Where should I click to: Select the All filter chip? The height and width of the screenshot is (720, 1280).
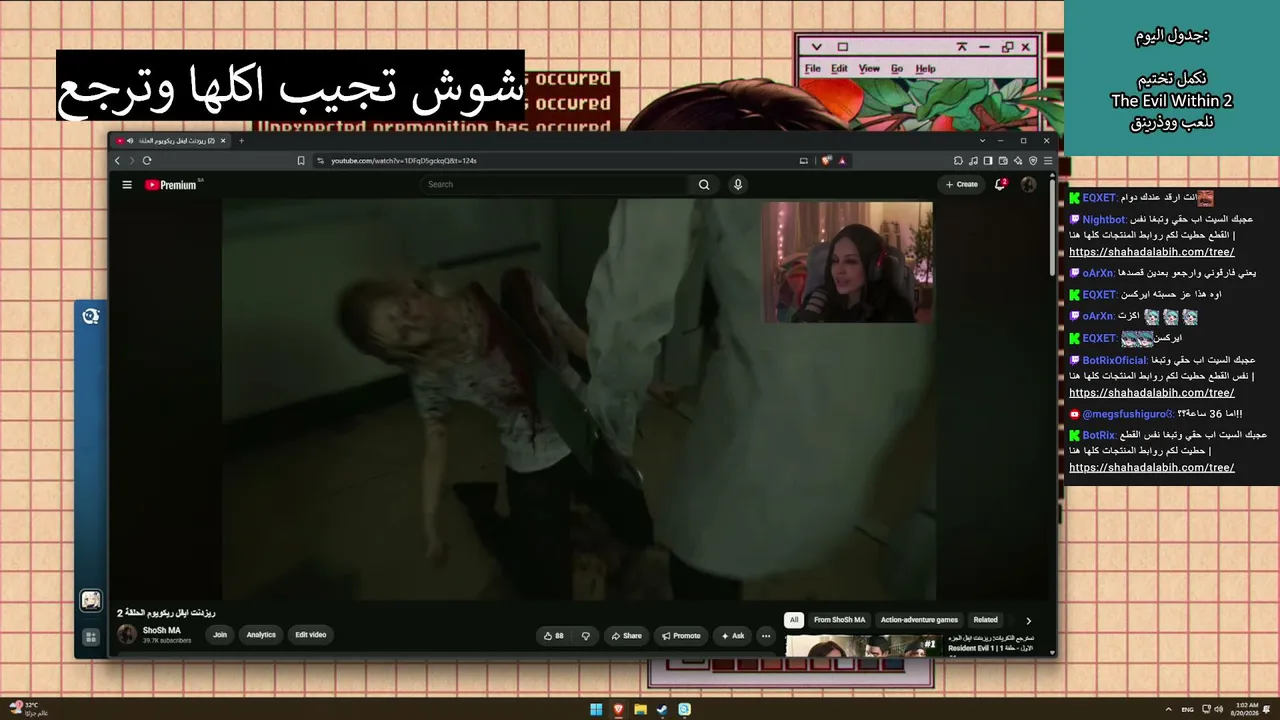click(794, 620)
